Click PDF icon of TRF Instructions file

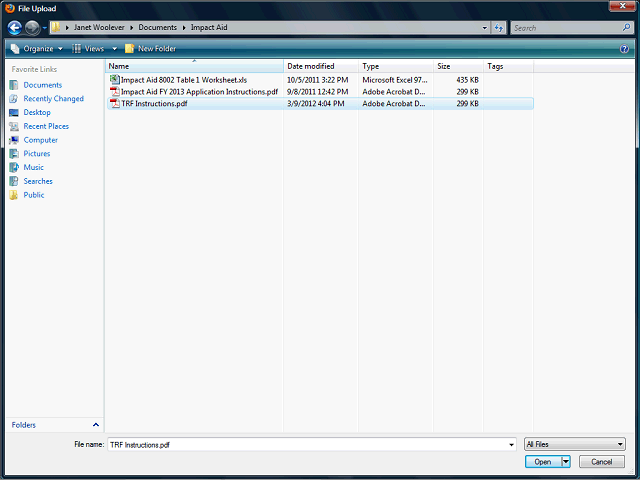click(x=115, y=103)
